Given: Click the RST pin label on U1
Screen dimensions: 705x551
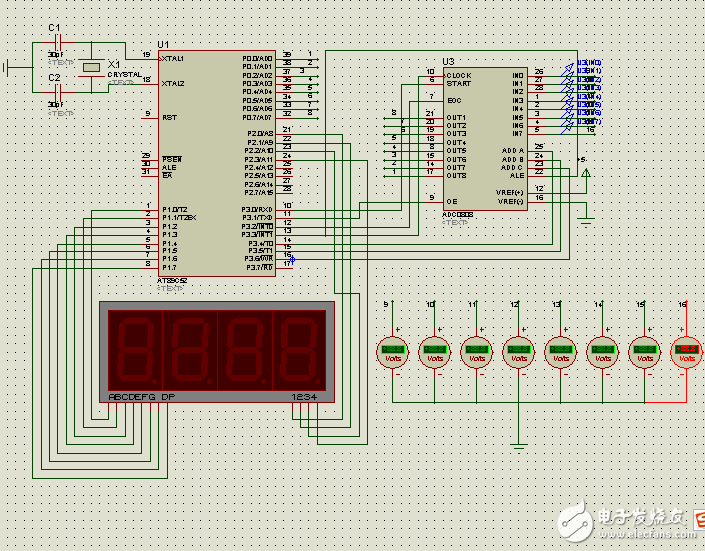Looking at the screenshot, I should pyautogui.click(x=170, y=117).
